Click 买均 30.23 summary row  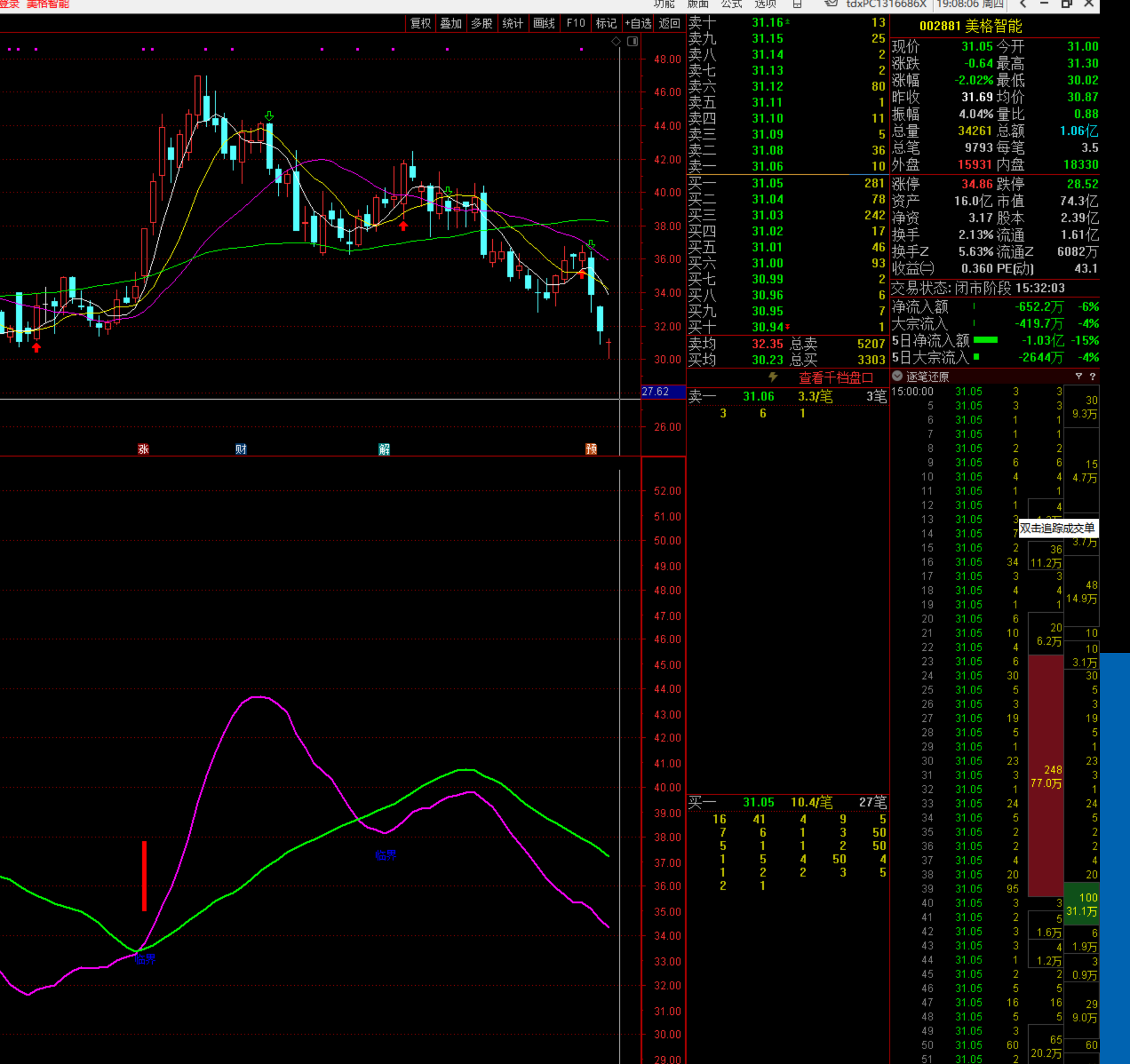pos(787,359)
